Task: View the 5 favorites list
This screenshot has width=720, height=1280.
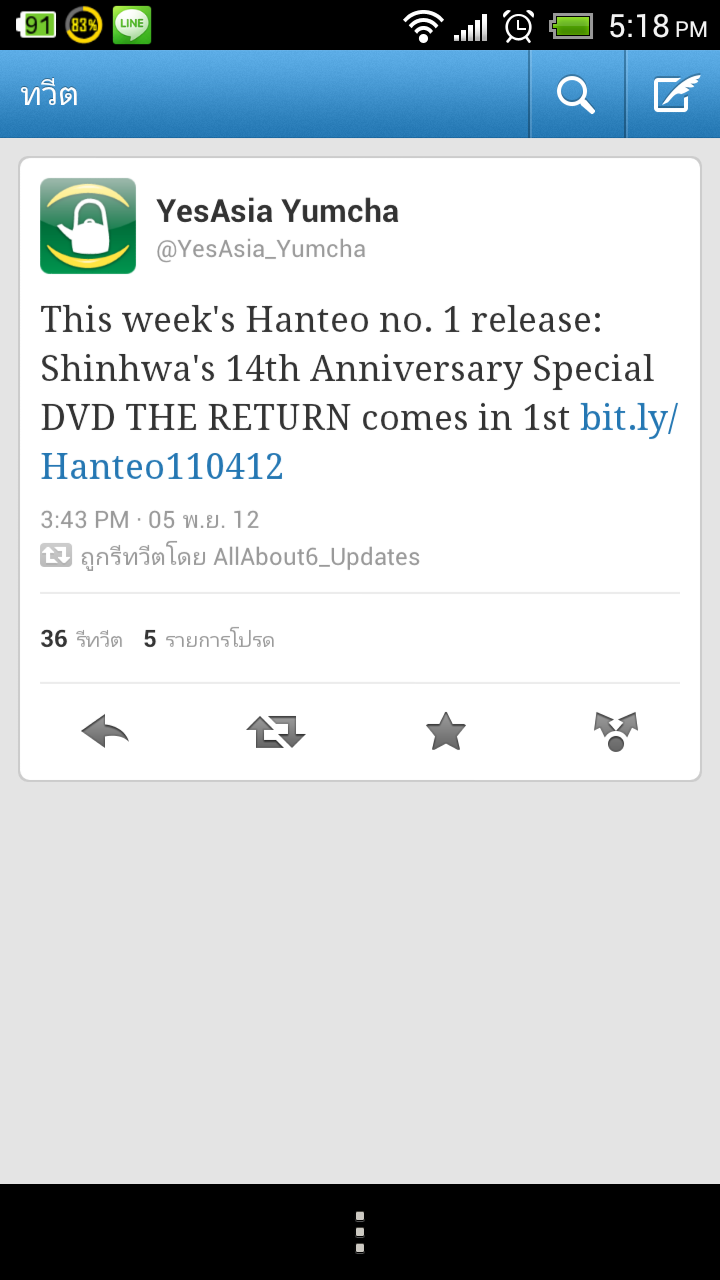Action: tap(209, 639)
